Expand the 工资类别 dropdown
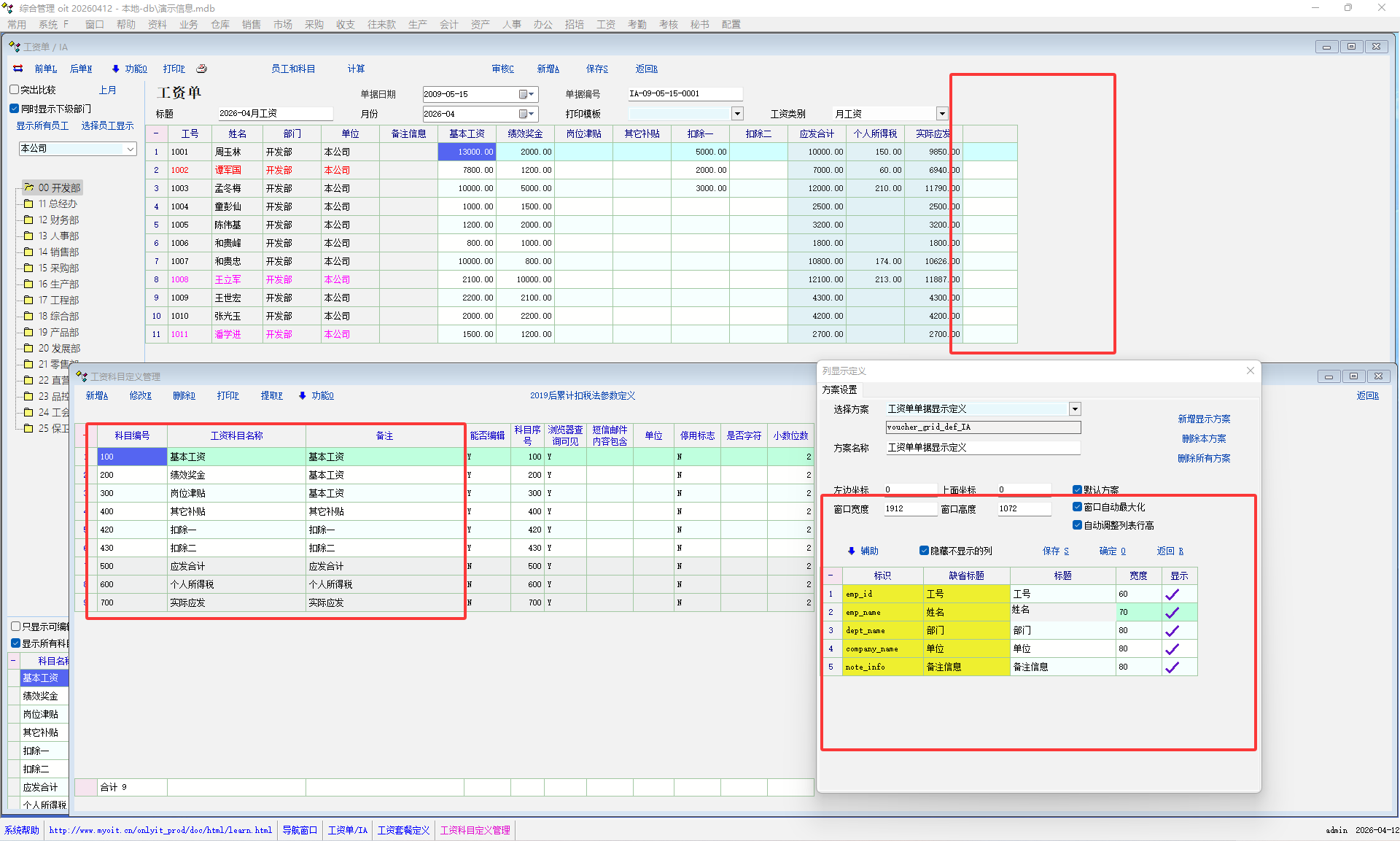 click(942, 114)
